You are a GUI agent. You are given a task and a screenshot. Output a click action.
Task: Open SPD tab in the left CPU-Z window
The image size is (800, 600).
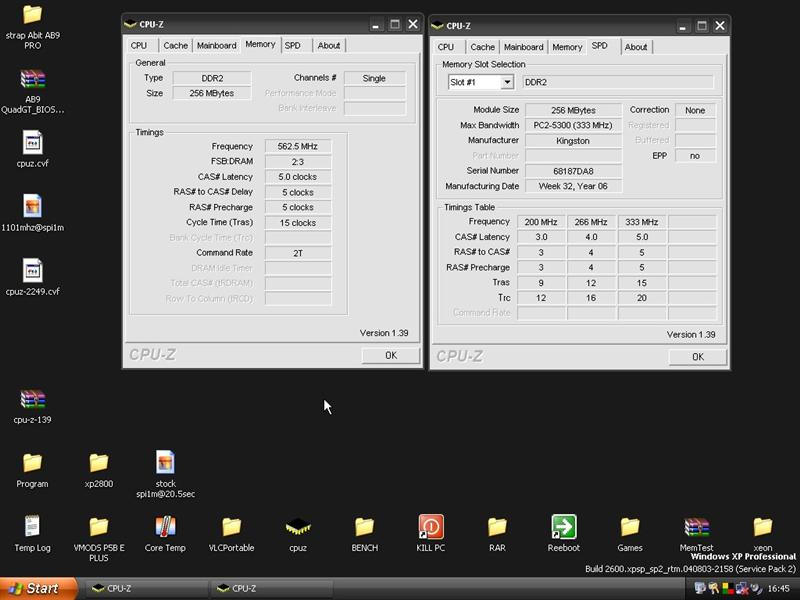[292, 45]
